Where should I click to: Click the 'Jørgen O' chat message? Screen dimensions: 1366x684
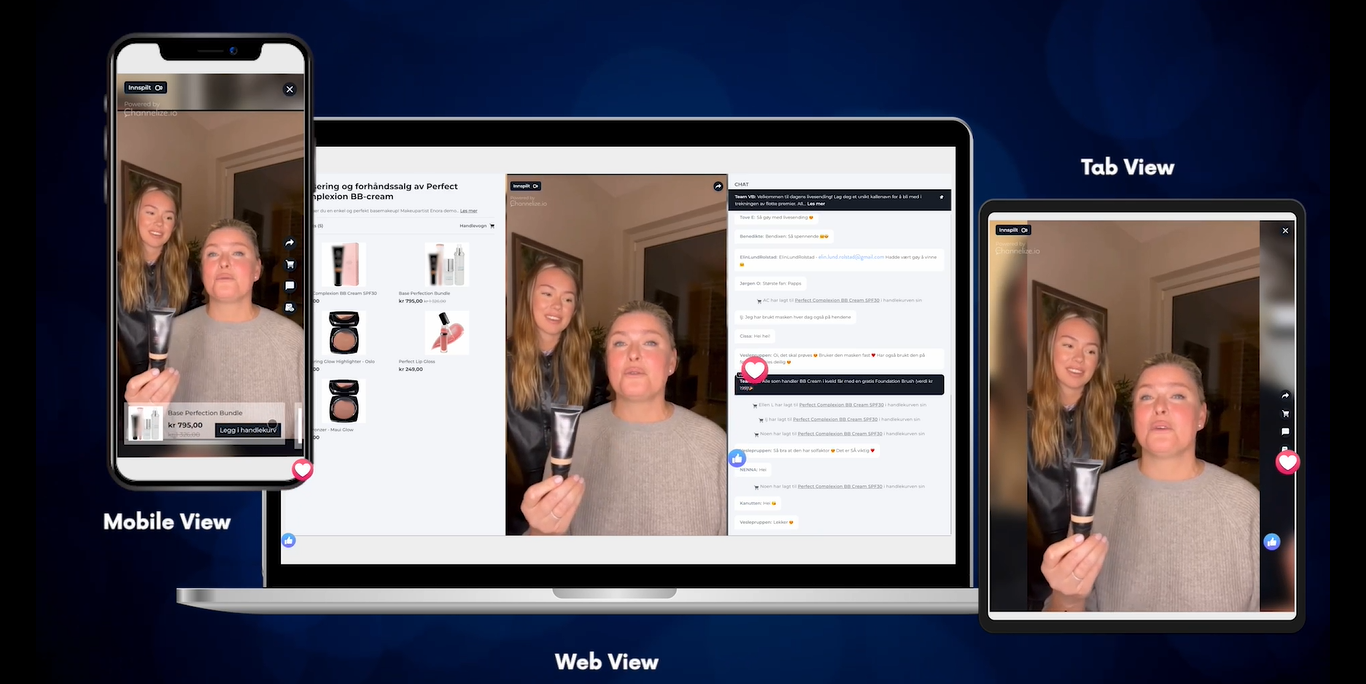(770, 283)
